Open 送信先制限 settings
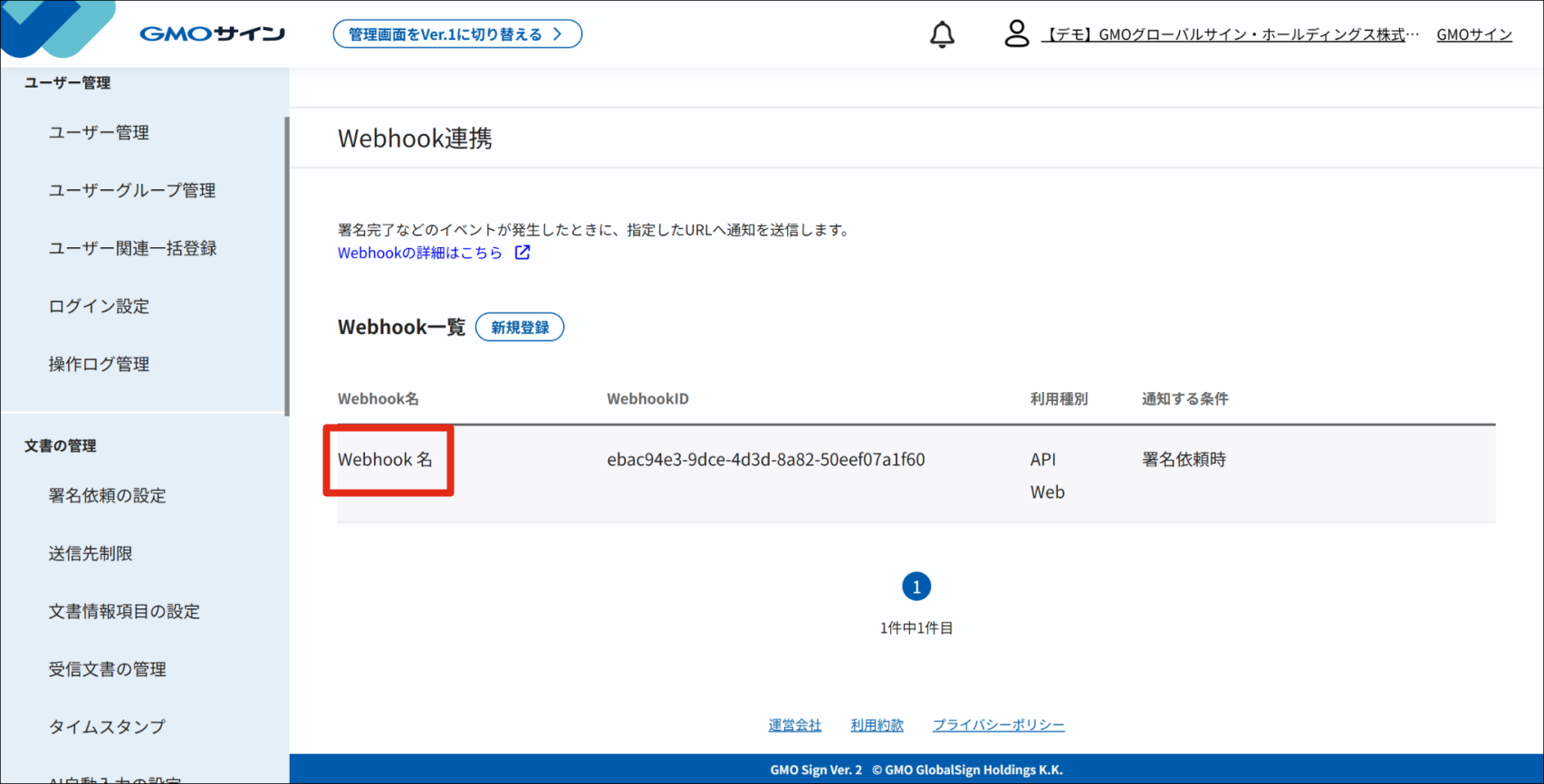The height and width of the screenshot is (784, 1544). tap(91, 553)
